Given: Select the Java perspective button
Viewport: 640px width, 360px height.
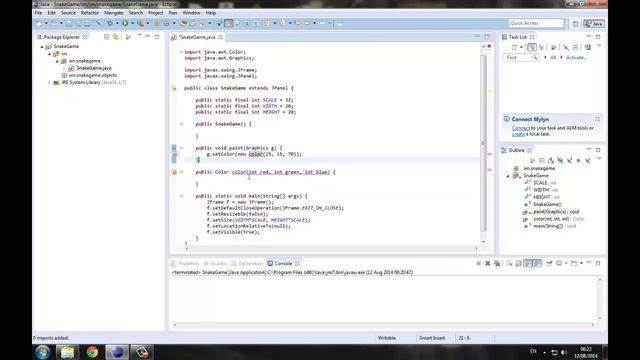Looking at the screenshot, I should [x=594, y=24].
